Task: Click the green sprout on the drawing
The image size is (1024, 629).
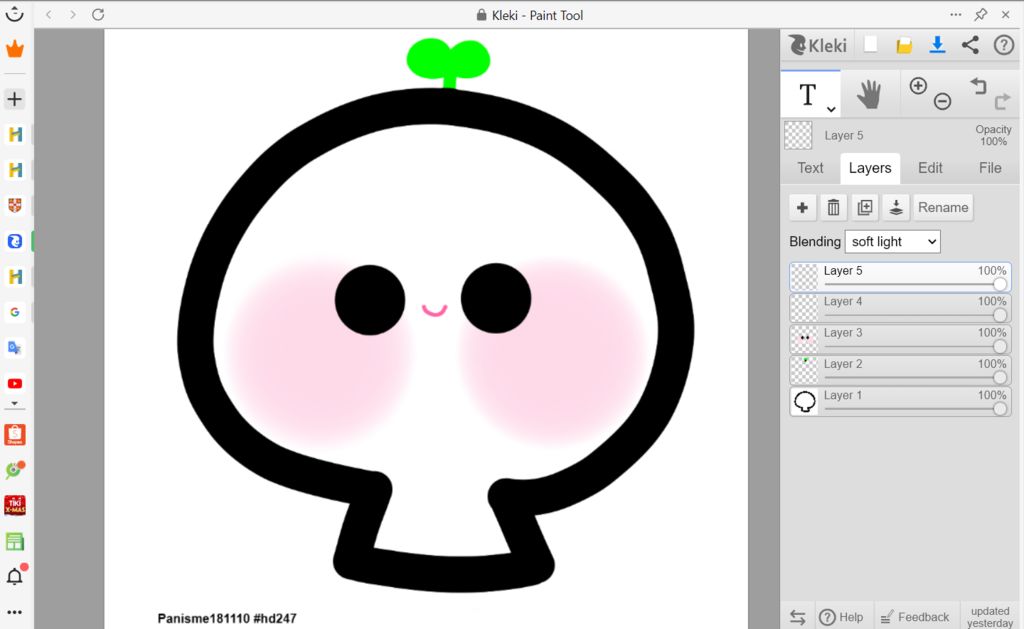Action: click(448, 62)
